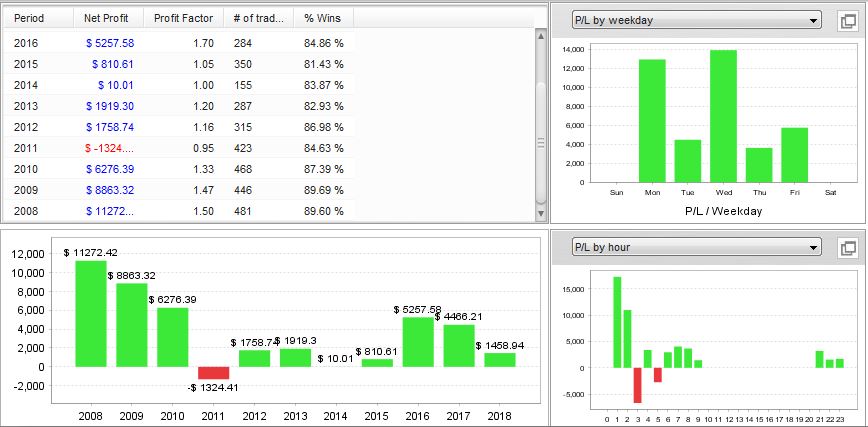
Task: Select the 2014 row in the period table
Action: [x=179, y=85]
